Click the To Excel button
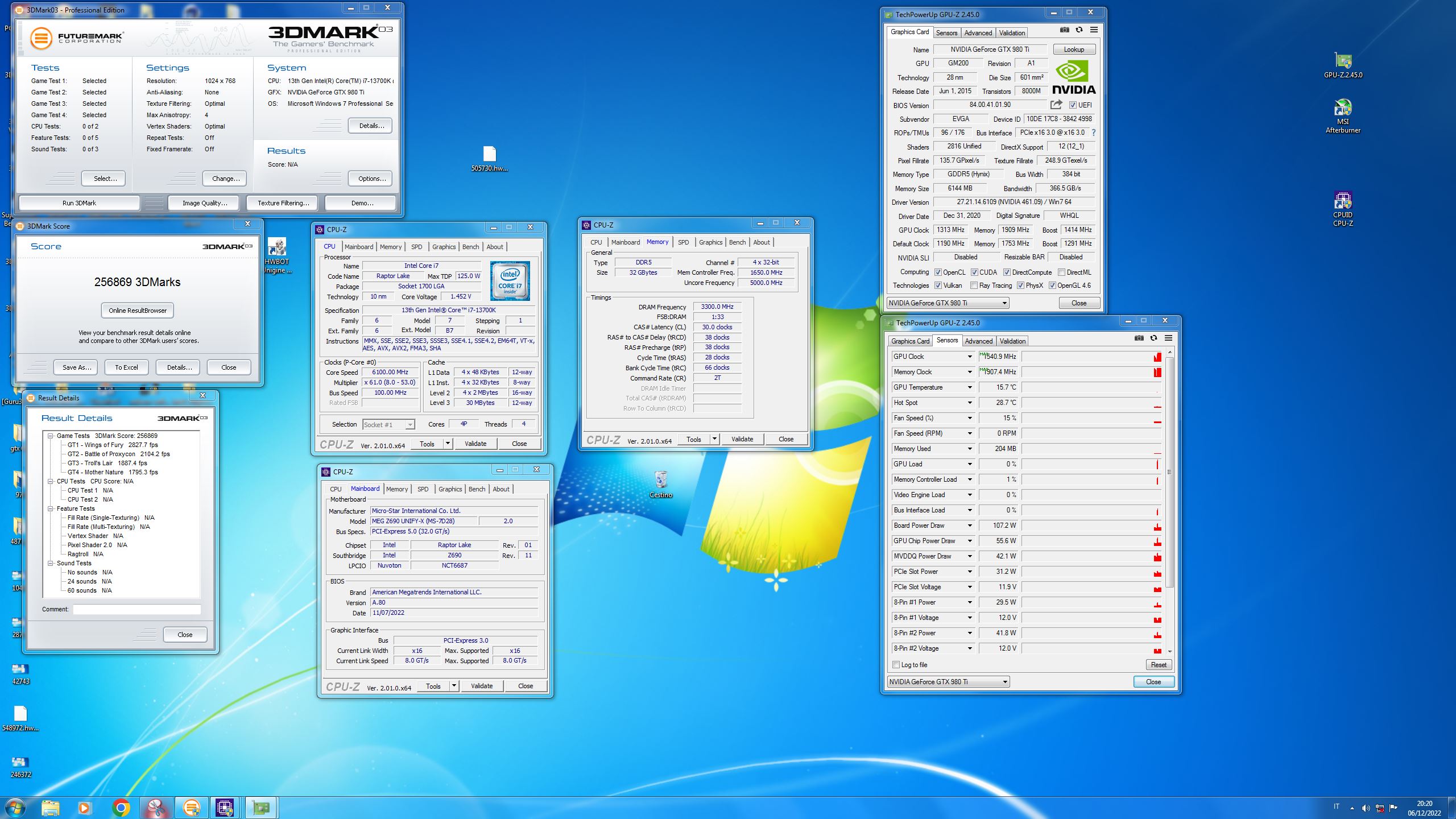Image resolution: width=1456 pixels, height=819 pixels. pos(126,367)
